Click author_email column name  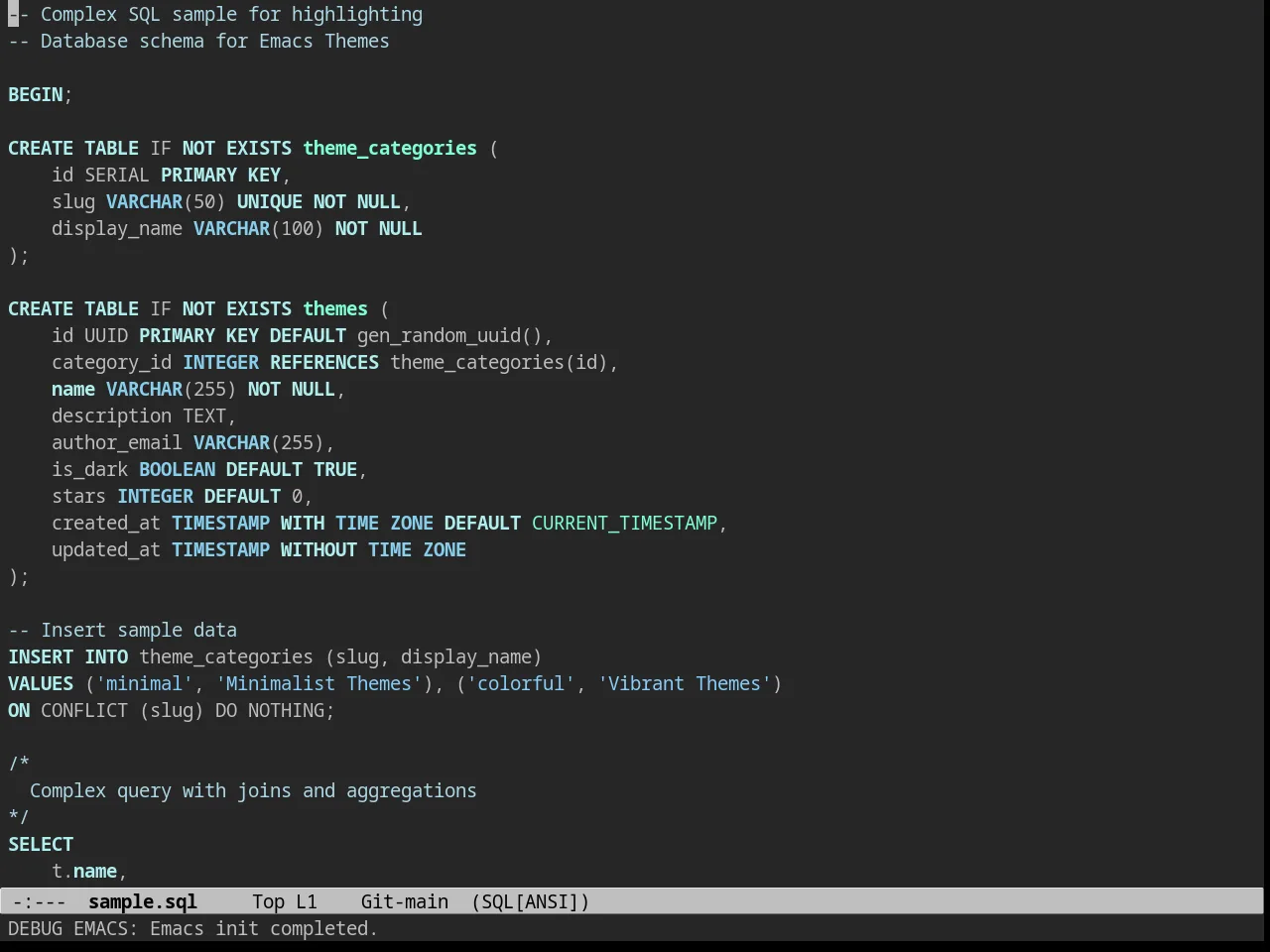[117, 442]
